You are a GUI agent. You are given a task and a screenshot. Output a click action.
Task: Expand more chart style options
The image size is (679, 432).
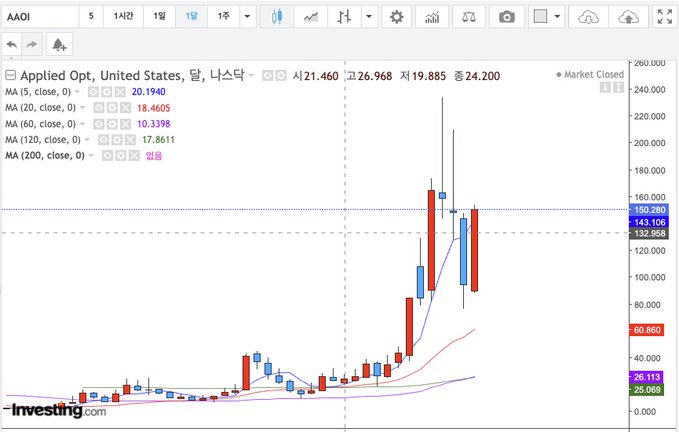point(369,16)
